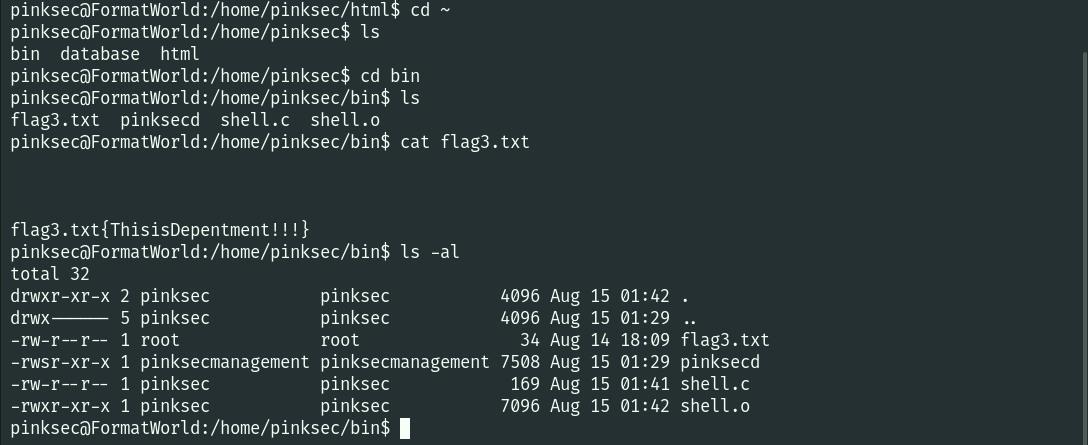Click the terminal cursor block at the prompt

405,429
